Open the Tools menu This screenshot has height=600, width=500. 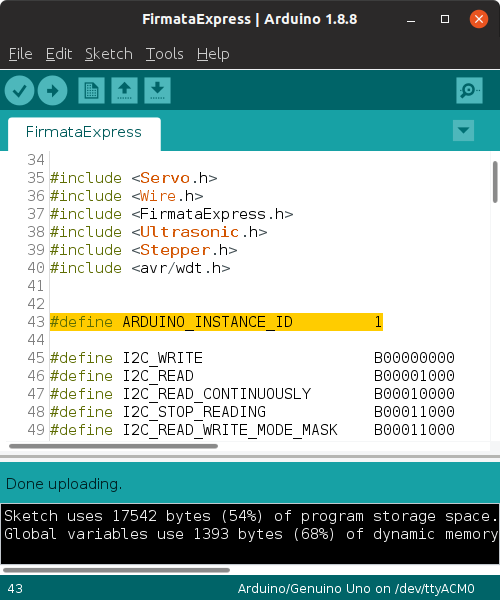[x=164, y=54]
